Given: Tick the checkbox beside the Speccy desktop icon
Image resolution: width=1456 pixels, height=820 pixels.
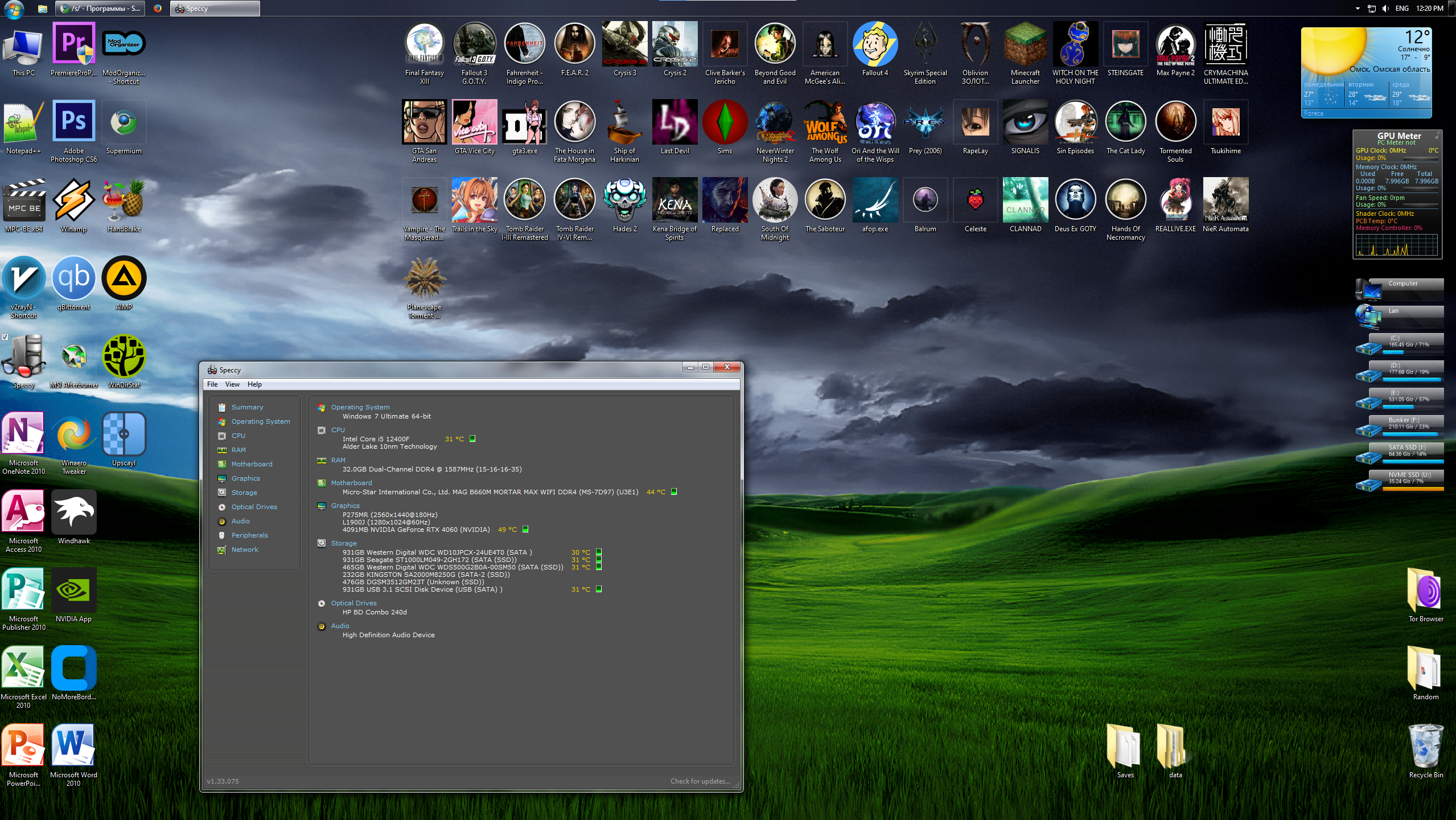Looking at the screenshot, I should coord(5,337).
